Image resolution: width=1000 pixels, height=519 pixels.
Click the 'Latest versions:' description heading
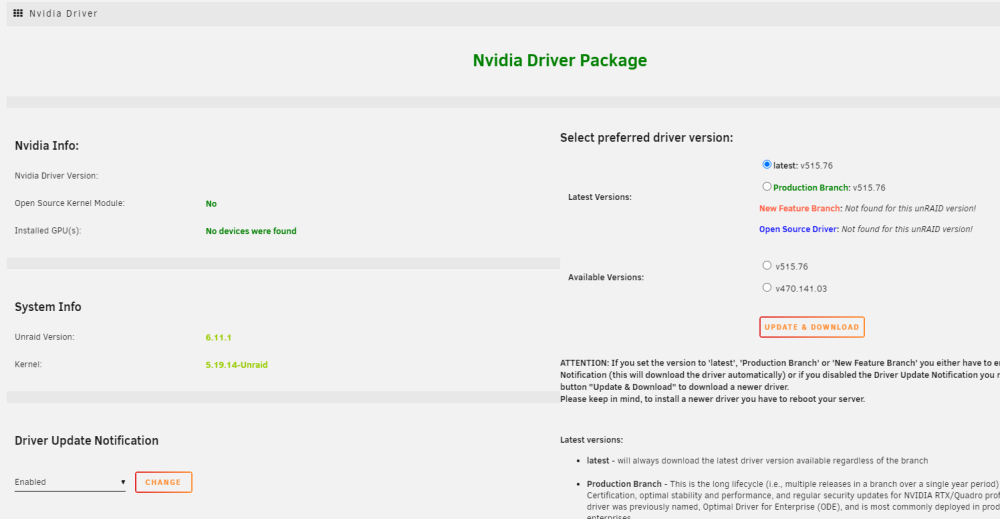click(591, 440)
